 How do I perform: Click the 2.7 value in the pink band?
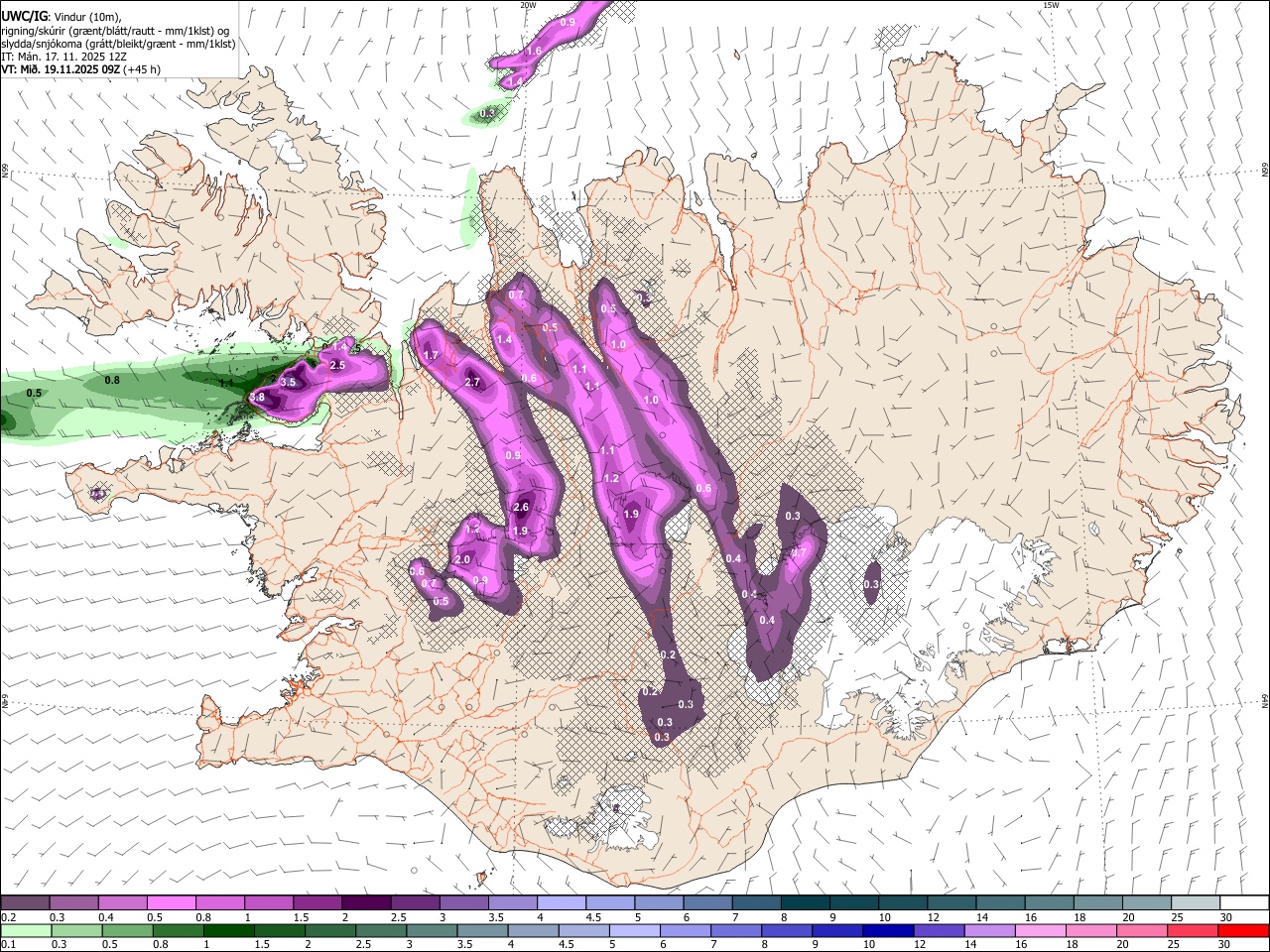click(472, 382)
